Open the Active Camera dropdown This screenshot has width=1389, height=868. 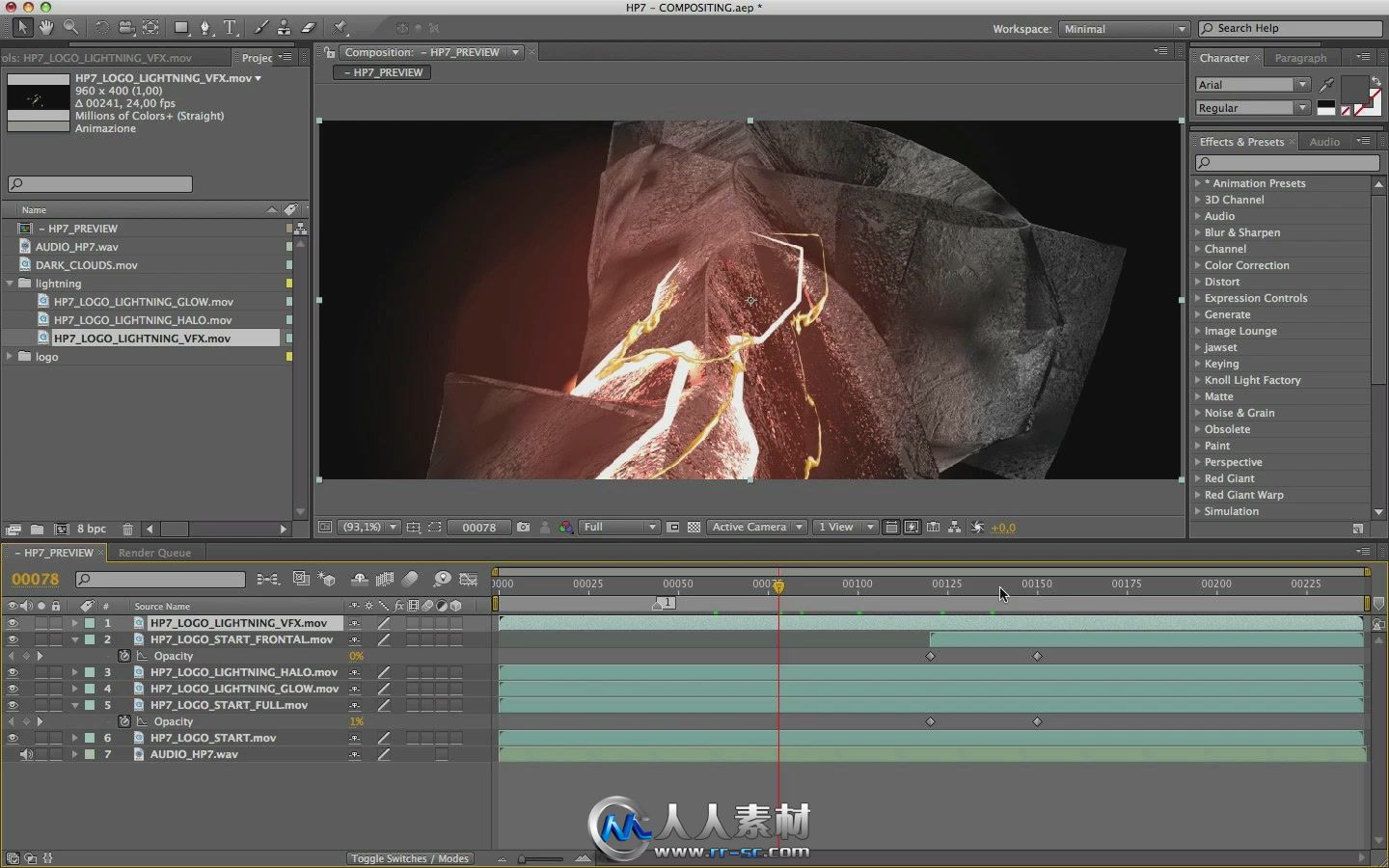pyautogui.click(x=758, y=528)
